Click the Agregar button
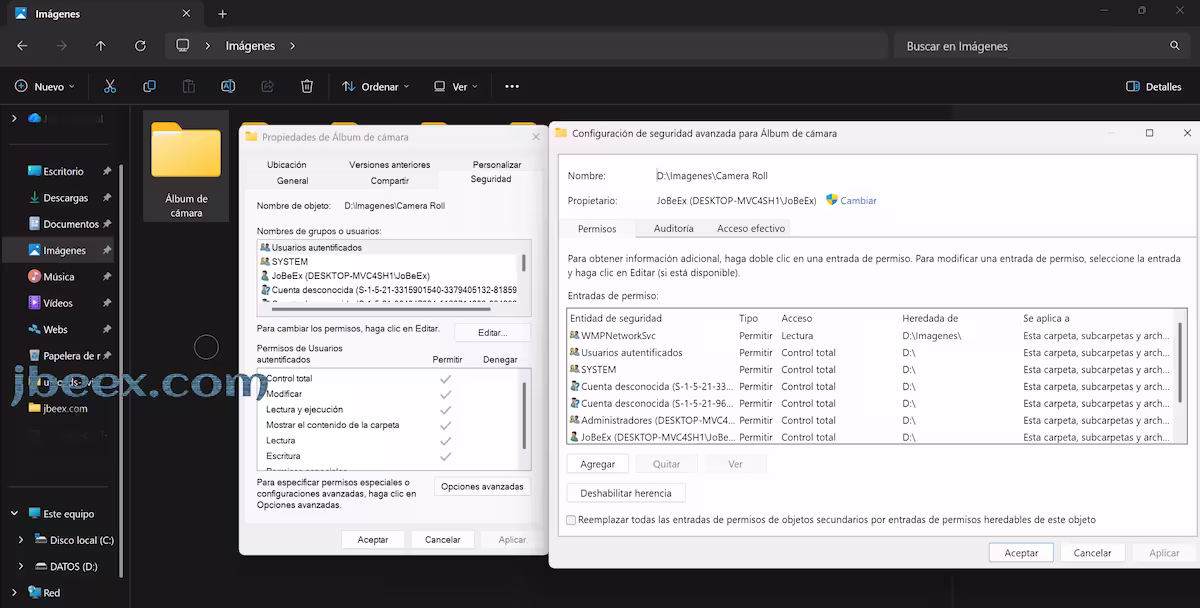 point(598,464)
